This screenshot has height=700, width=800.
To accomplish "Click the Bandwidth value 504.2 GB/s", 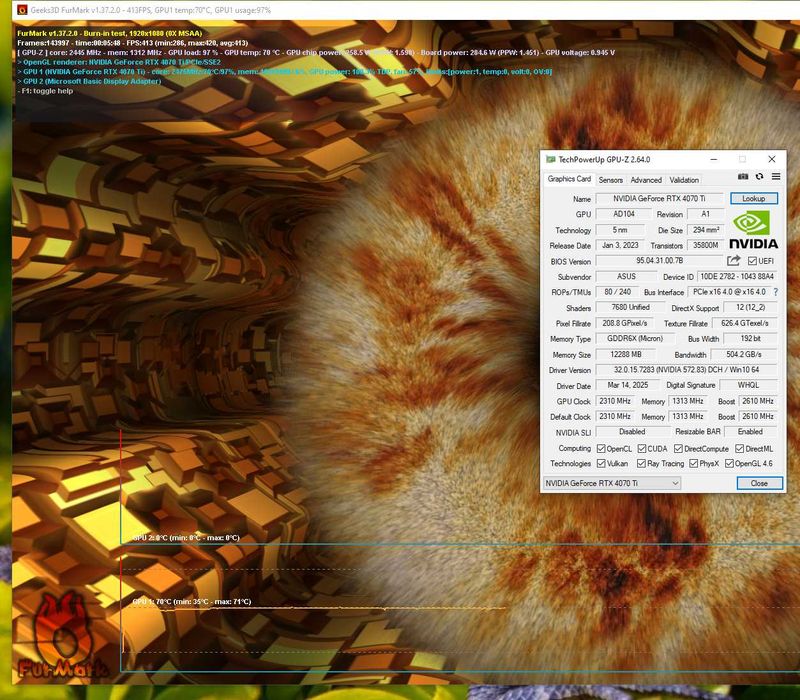I will point(744,355).
